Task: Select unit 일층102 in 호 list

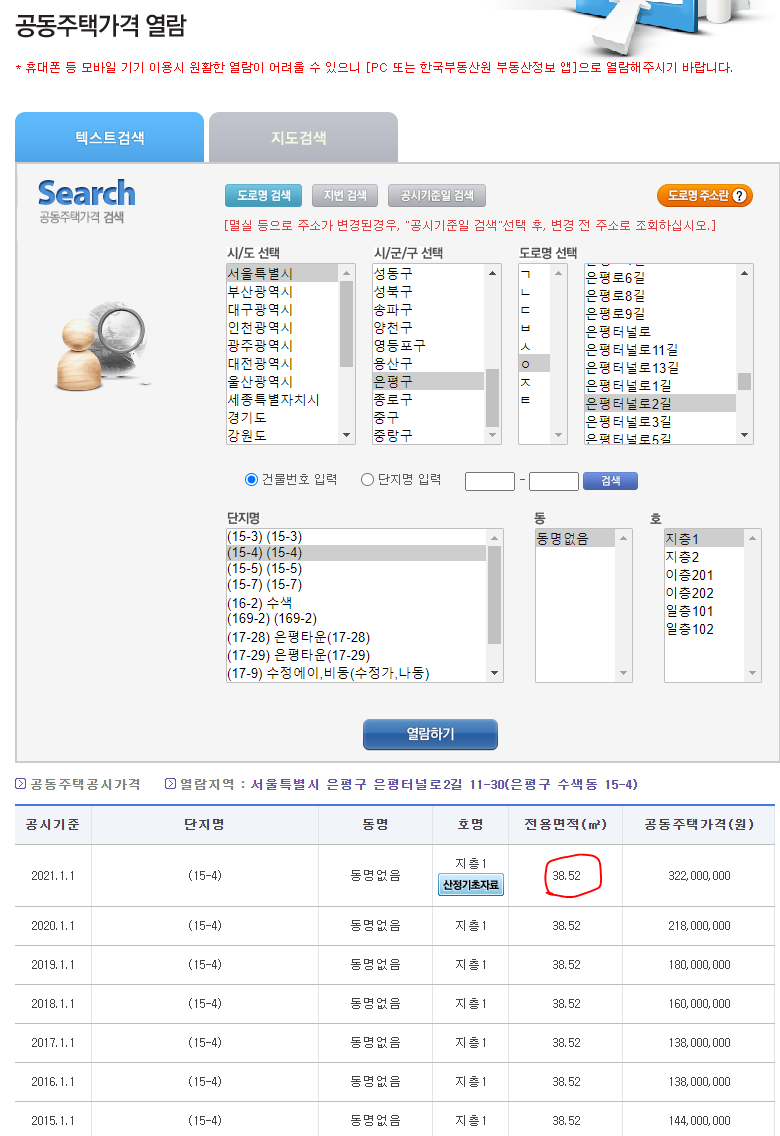Action: (x=704, y=630)
